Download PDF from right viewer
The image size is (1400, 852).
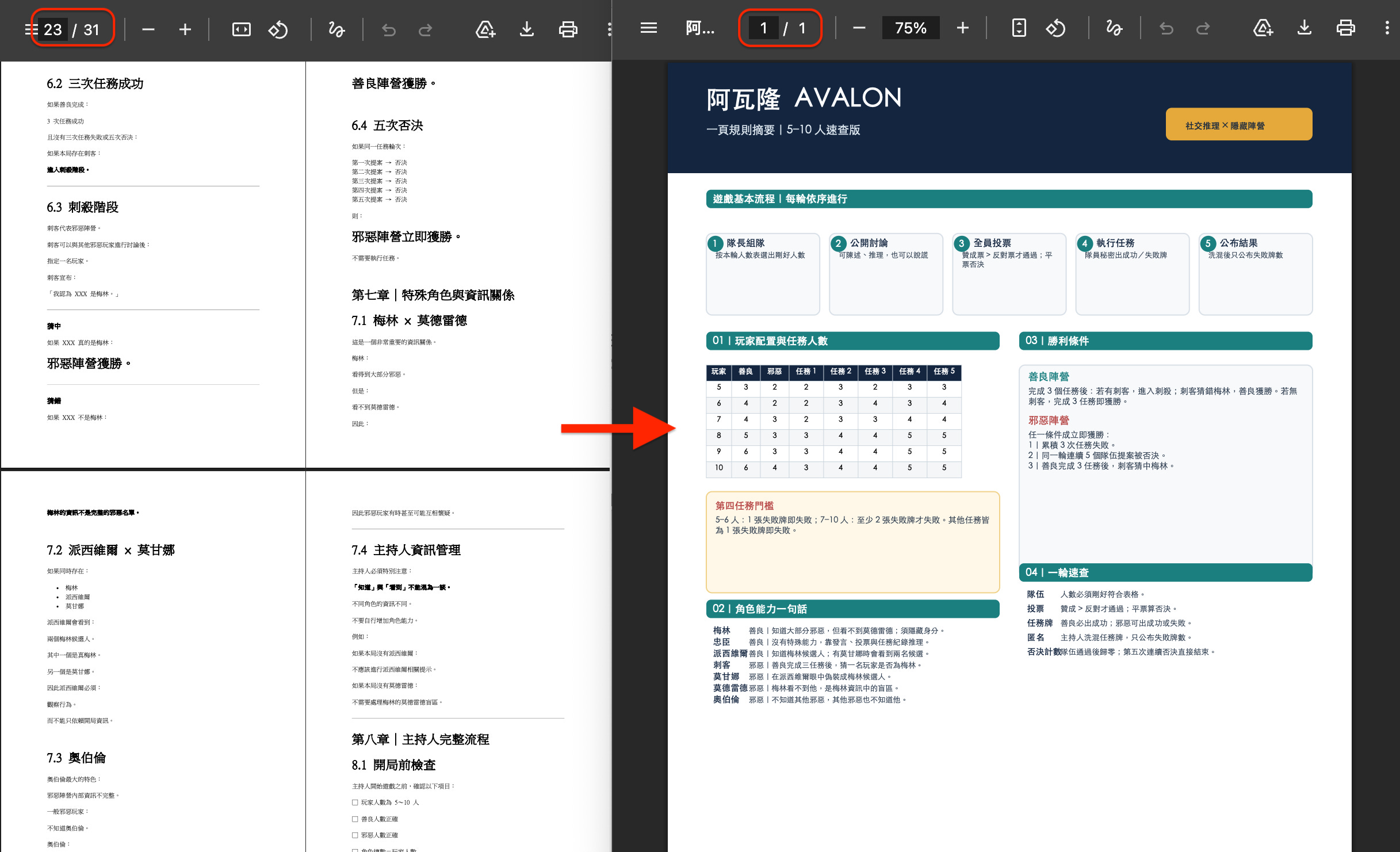coord(1304,28)
